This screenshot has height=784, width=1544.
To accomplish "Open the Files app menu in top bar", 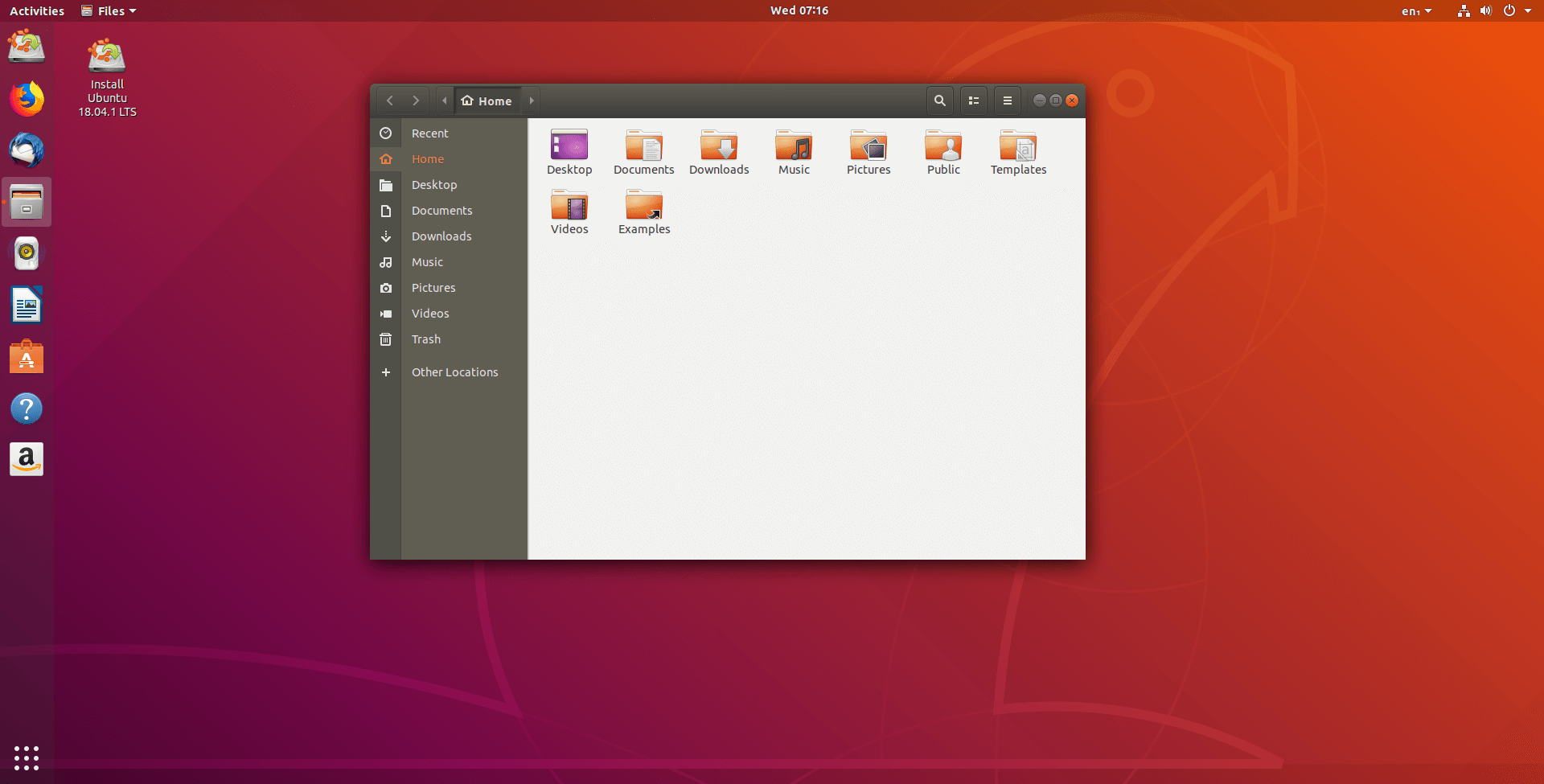I will [x=109, y=10].
